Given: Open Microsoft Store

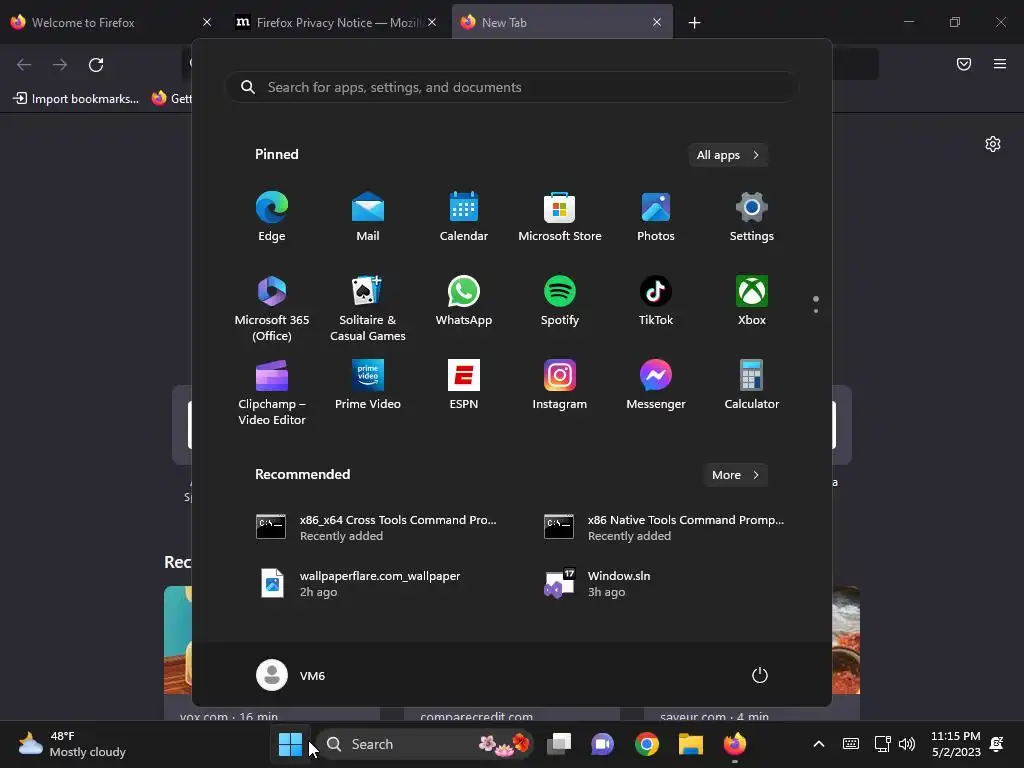Looking at the screenshot, I should pos(560,217).
